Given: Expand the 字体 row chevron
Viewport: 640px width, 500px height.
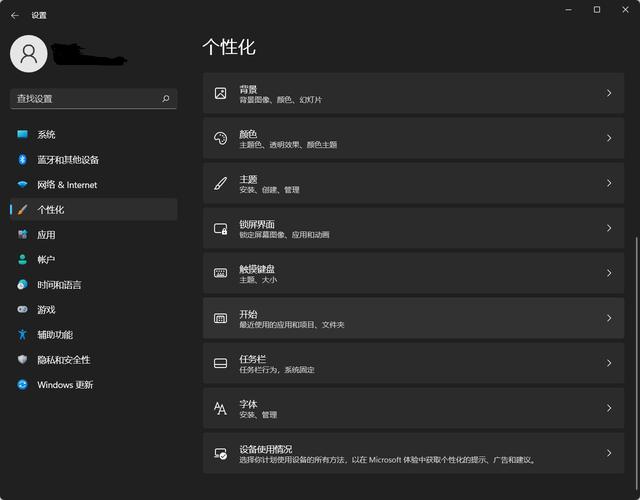Looking at the screenshot, I should (x=609, y=408).
